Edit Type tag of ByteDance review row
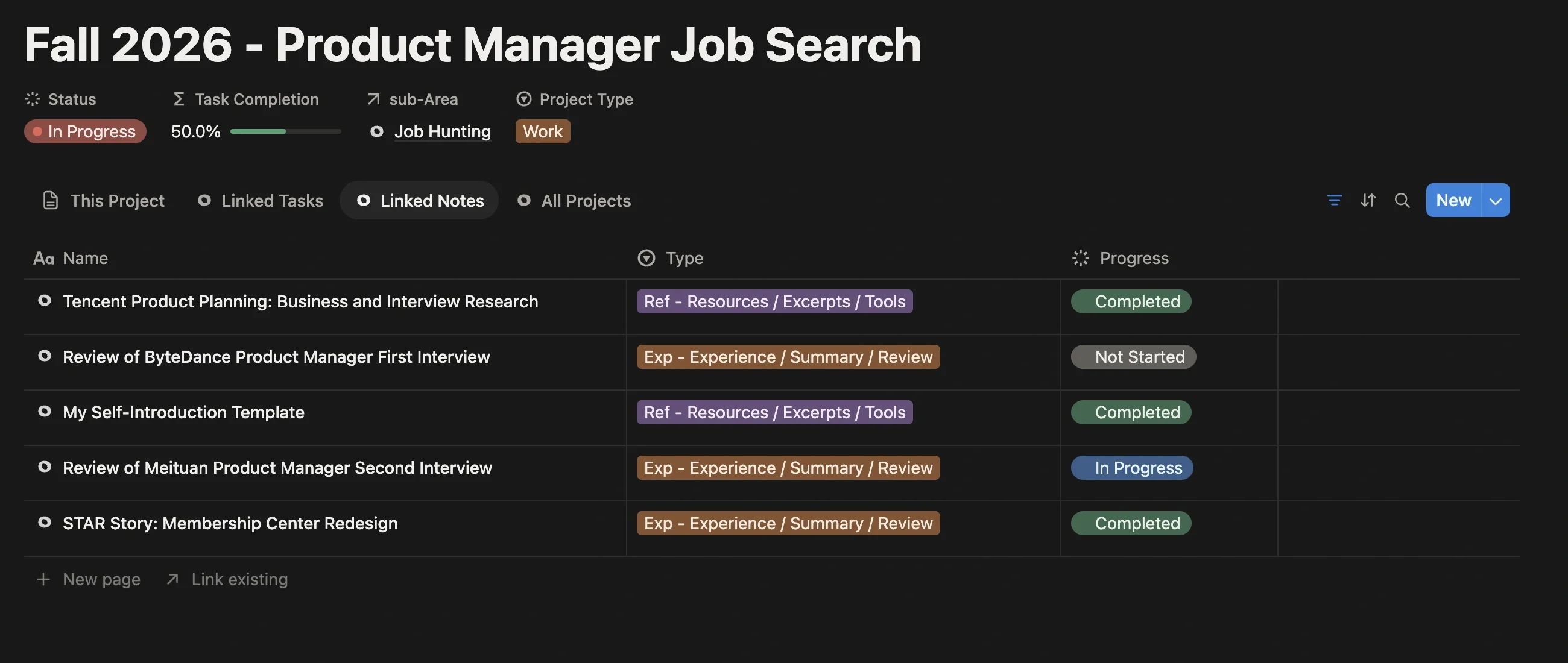 788,356
